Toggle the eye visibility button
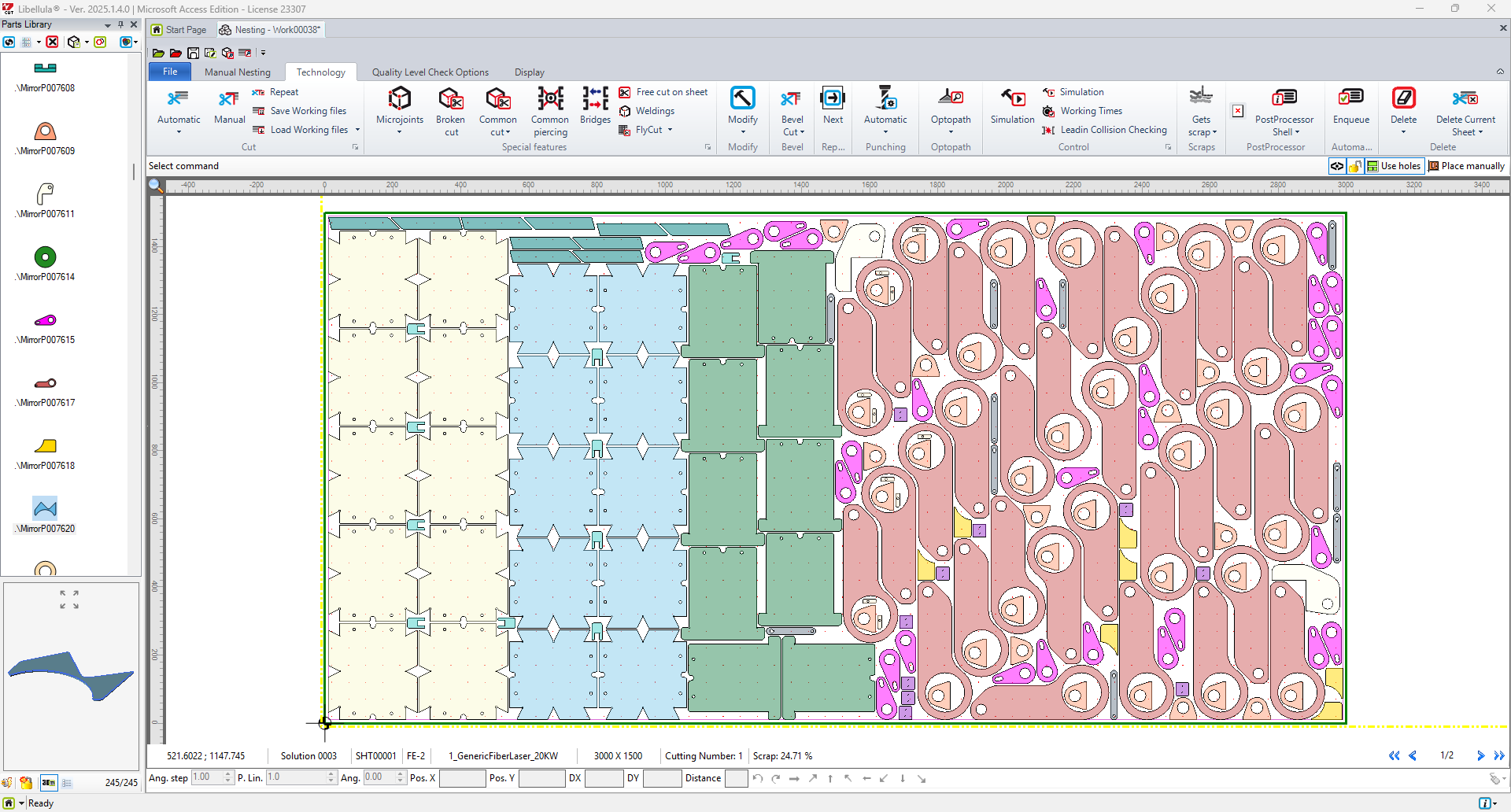 pos(1337,166)
